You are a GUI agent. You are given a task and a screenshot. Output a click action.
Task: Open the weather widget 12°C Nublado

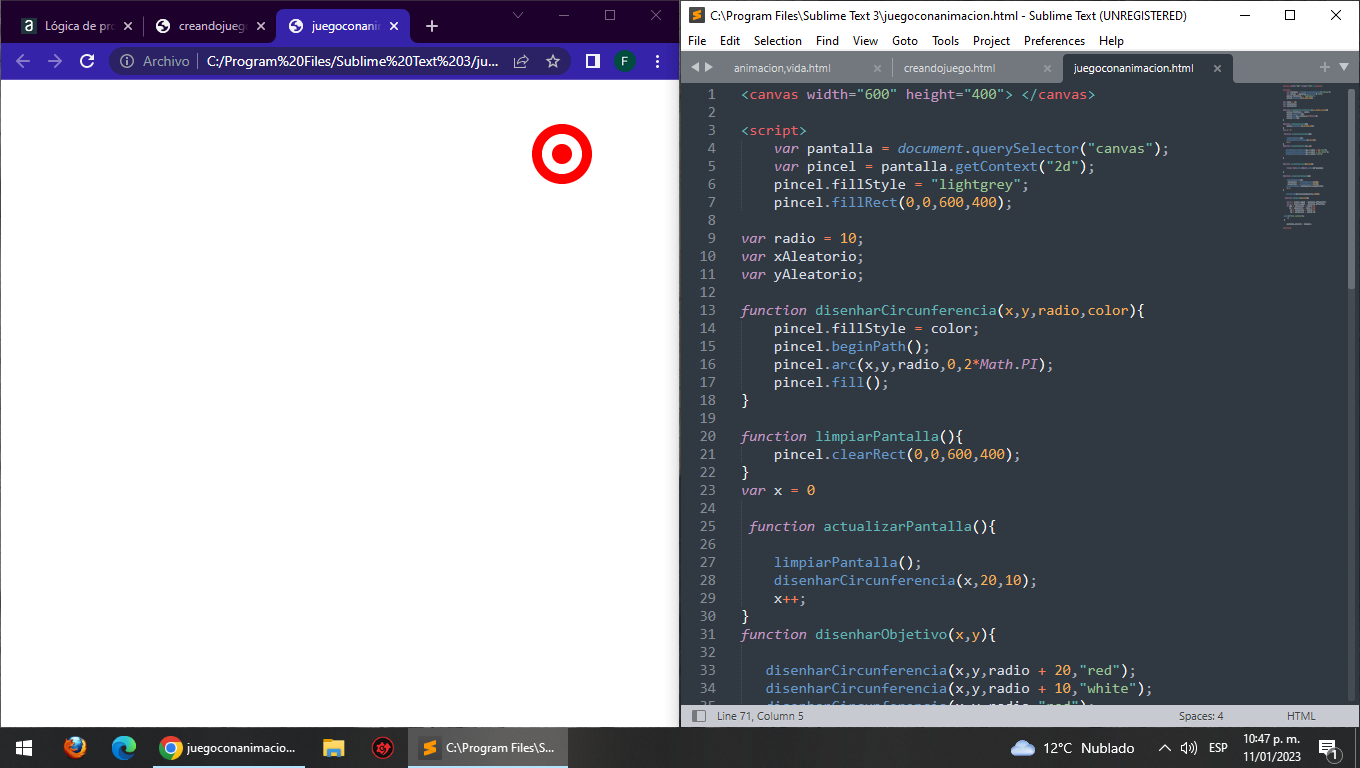[1073, 748]
